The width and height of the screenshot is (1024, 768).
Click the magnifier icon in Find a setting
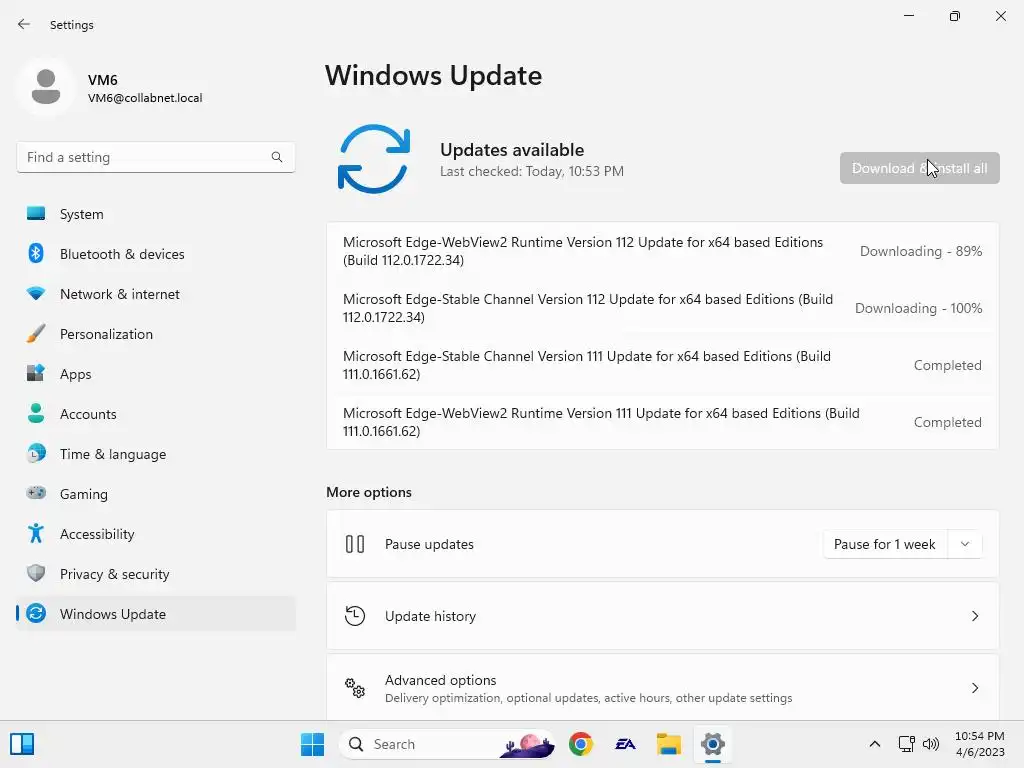(x=277, y=157)
